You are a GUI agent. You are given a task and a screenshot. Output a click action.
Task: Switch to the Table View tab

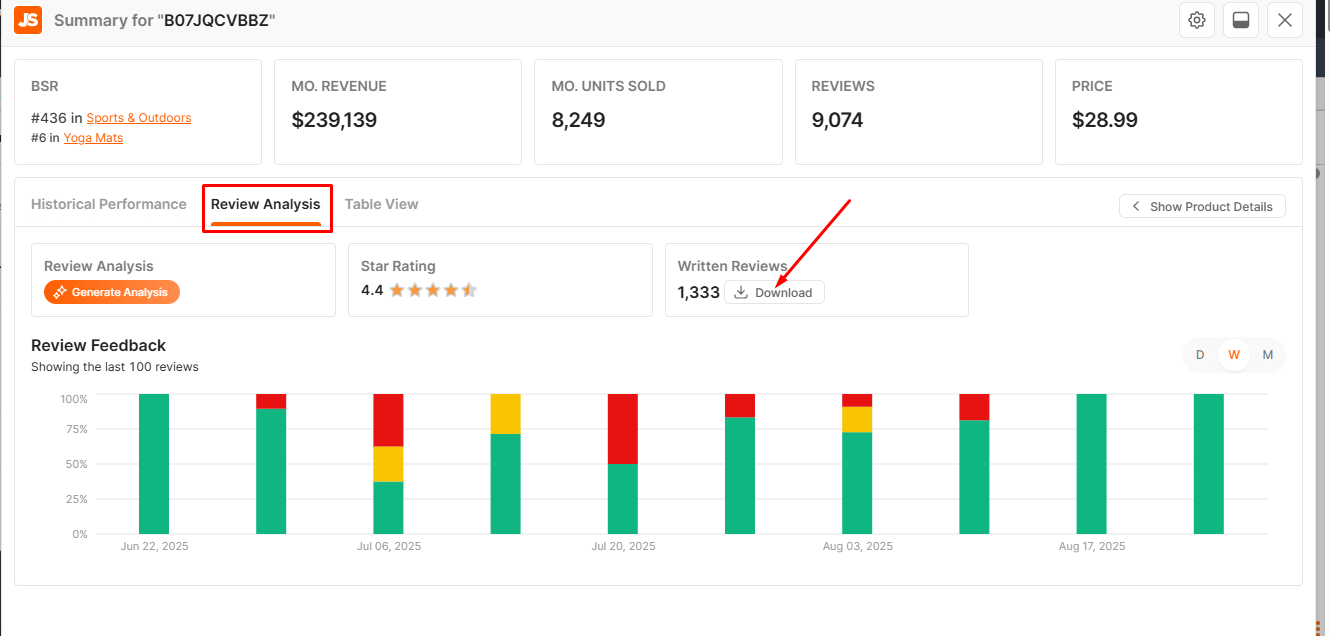pos(381,204)
